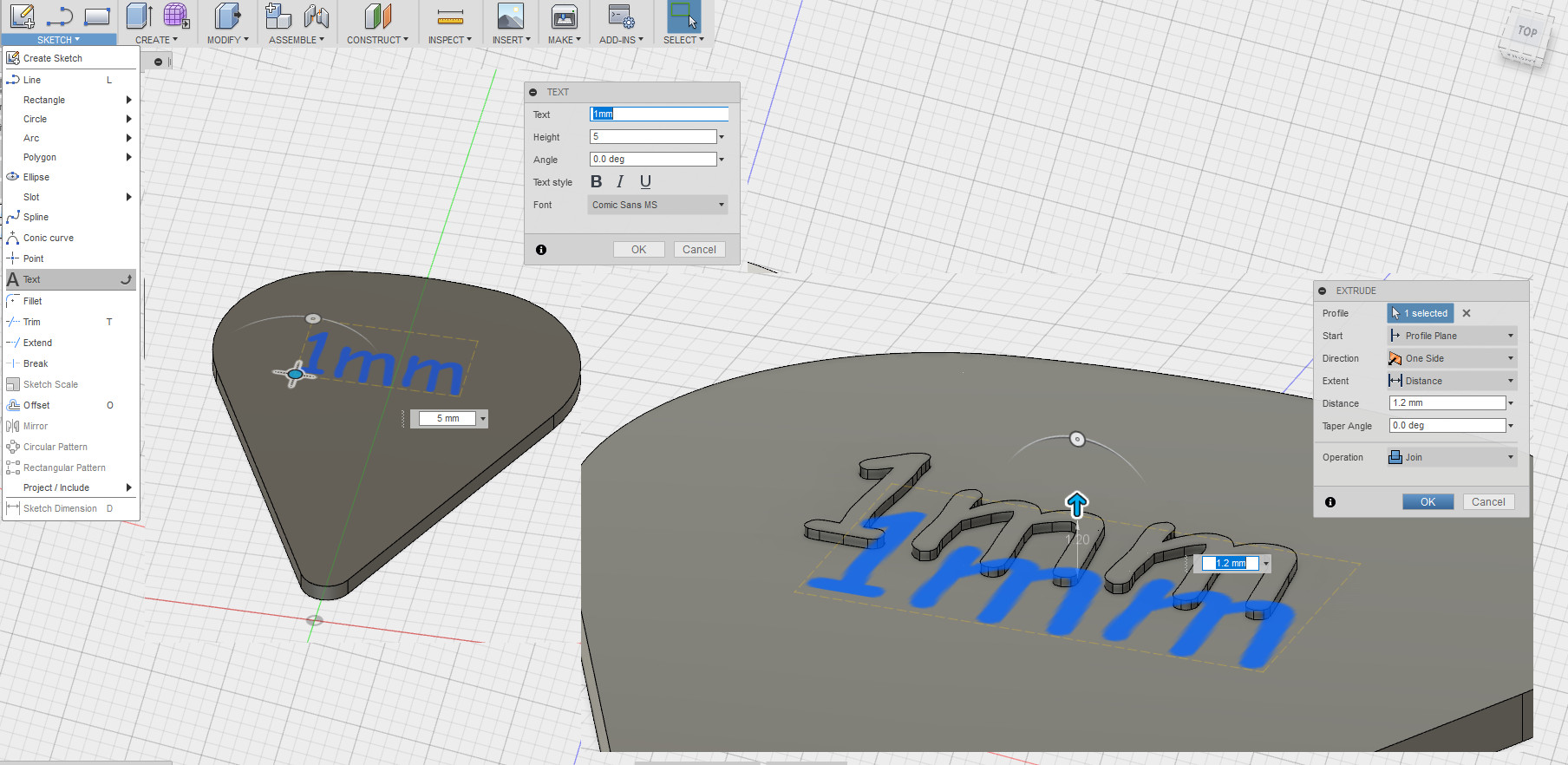Click OK in the EXTRUDE dialog
This screenshot has width=1568, height=765.
[1428, 502]
